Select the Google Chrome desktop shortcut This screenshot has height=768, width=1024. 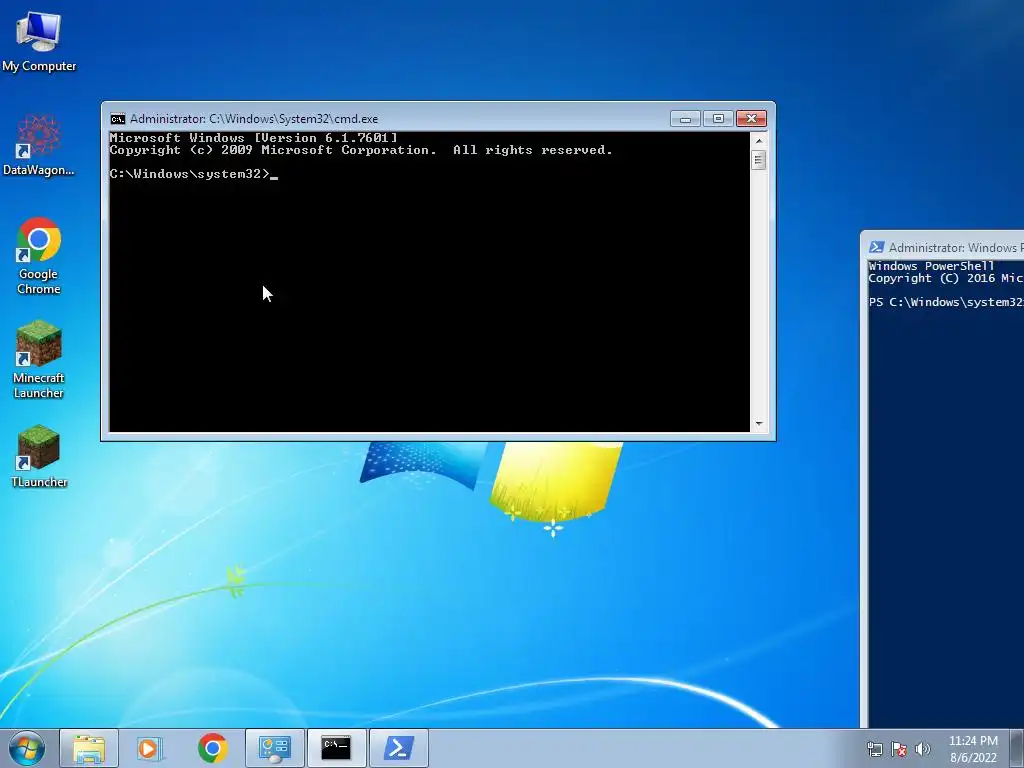(39, 255)
